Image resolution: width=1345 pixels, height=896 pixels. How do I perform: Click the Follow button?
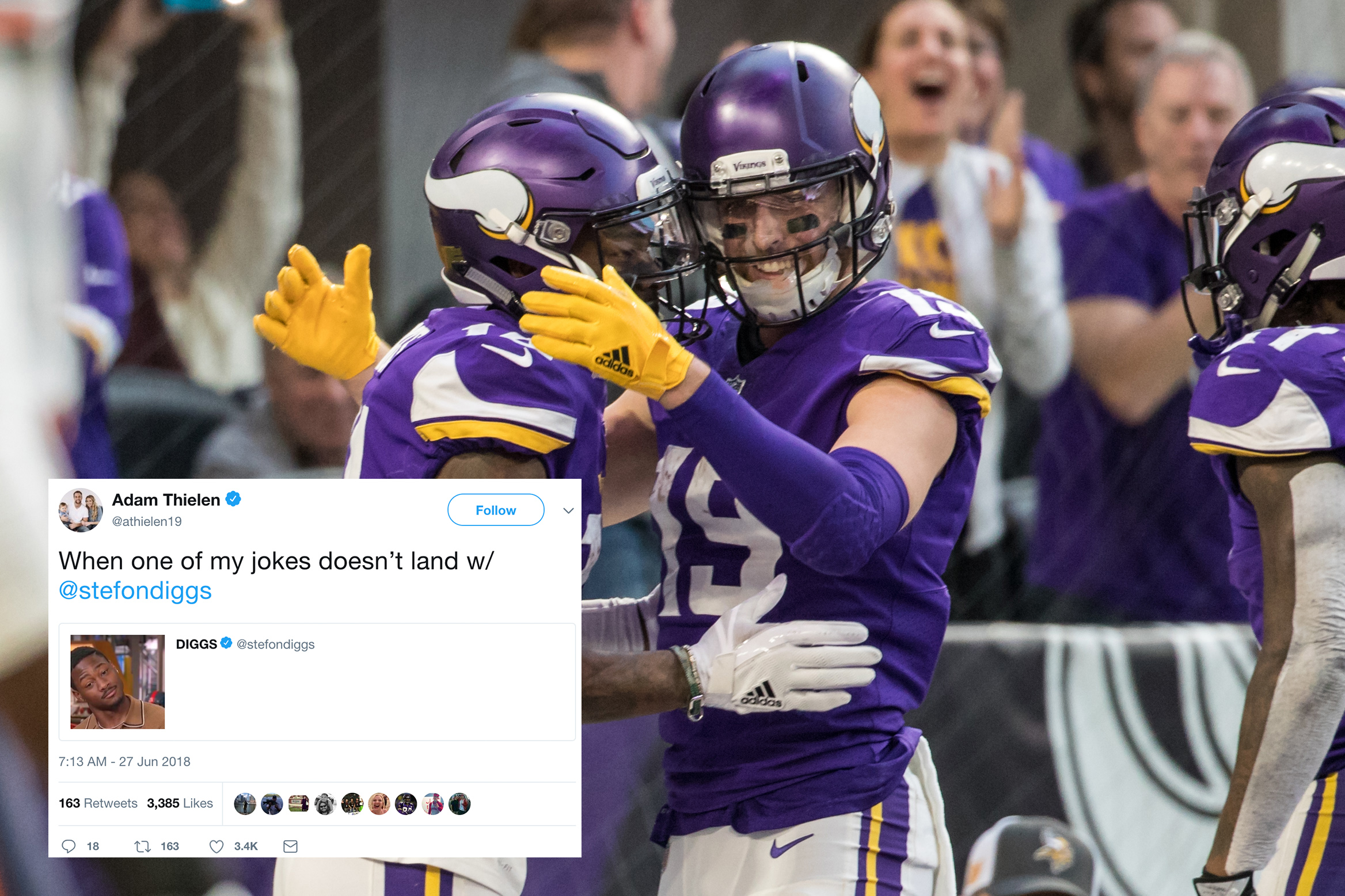tap(496, 510)
